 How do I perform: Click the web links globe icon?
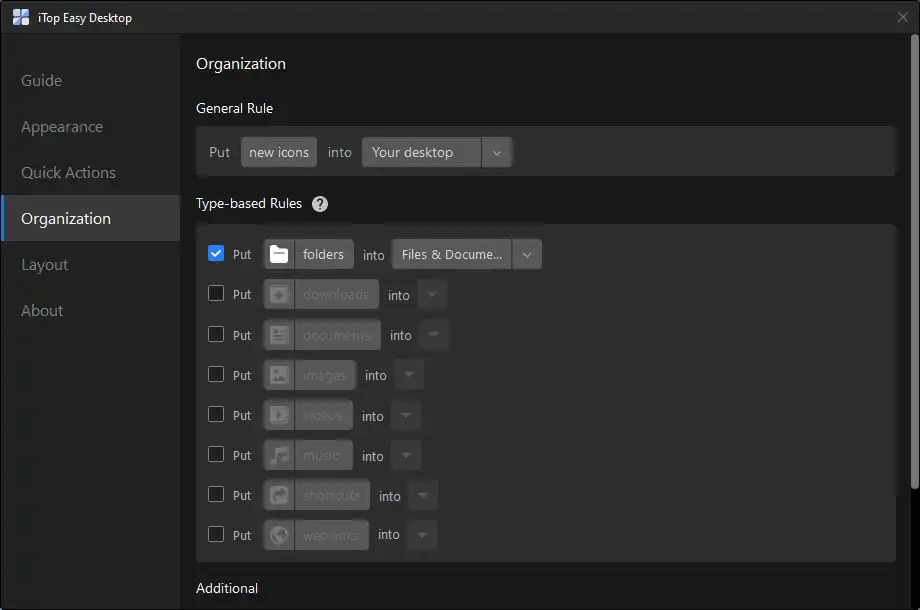point(279,535)
